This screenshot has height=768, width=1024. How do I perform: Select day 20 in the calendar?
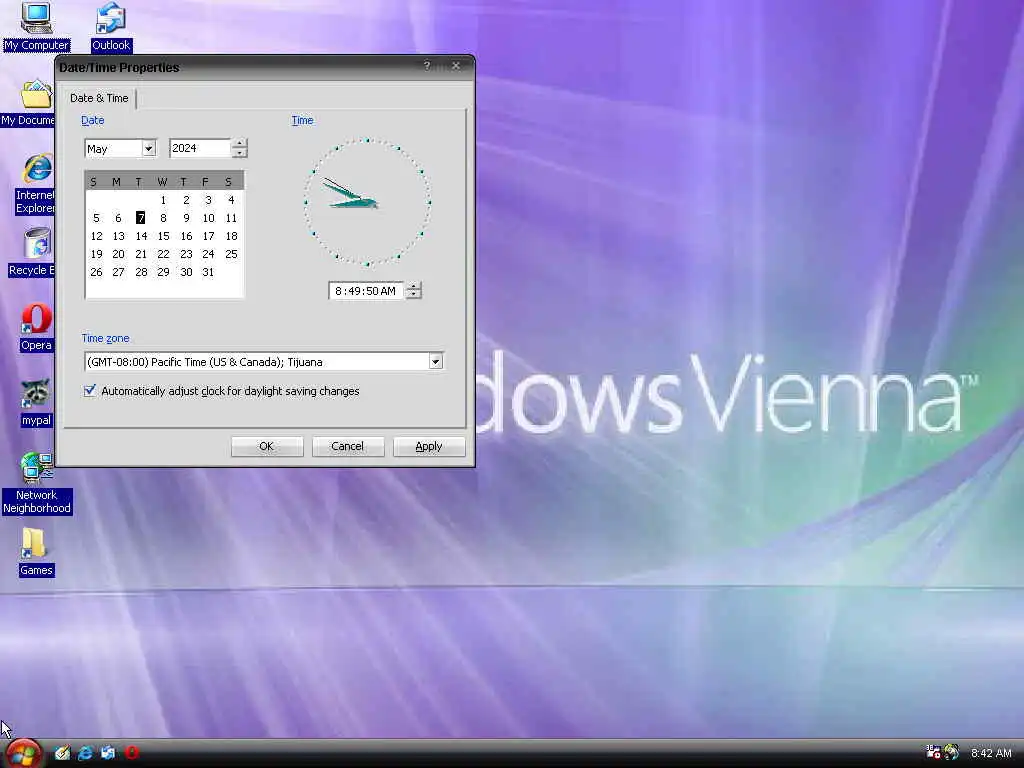tap(118, 254)
